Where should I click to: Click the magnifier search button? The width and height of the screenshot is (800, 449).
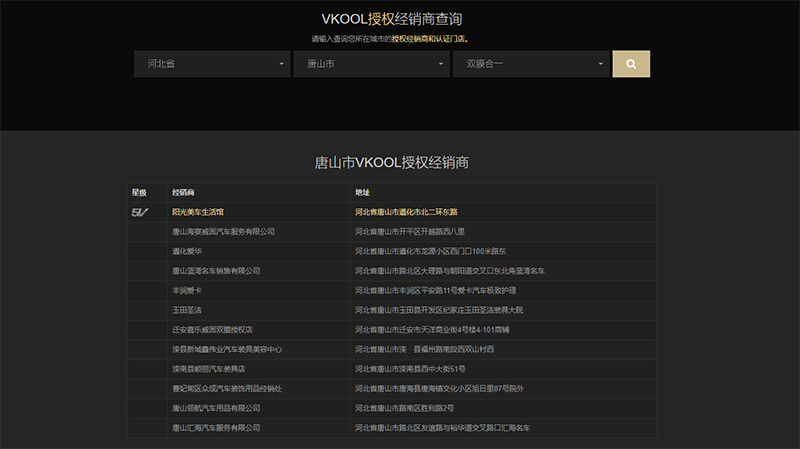click(x=631, y=64)
